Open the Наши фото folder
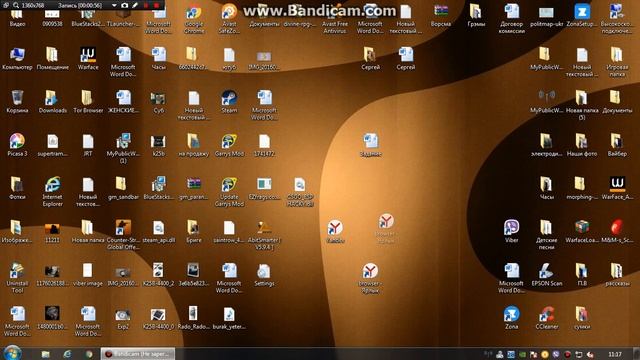Image resolution: width=640 pixels, height=360 pixels. (x=582, y=144)
